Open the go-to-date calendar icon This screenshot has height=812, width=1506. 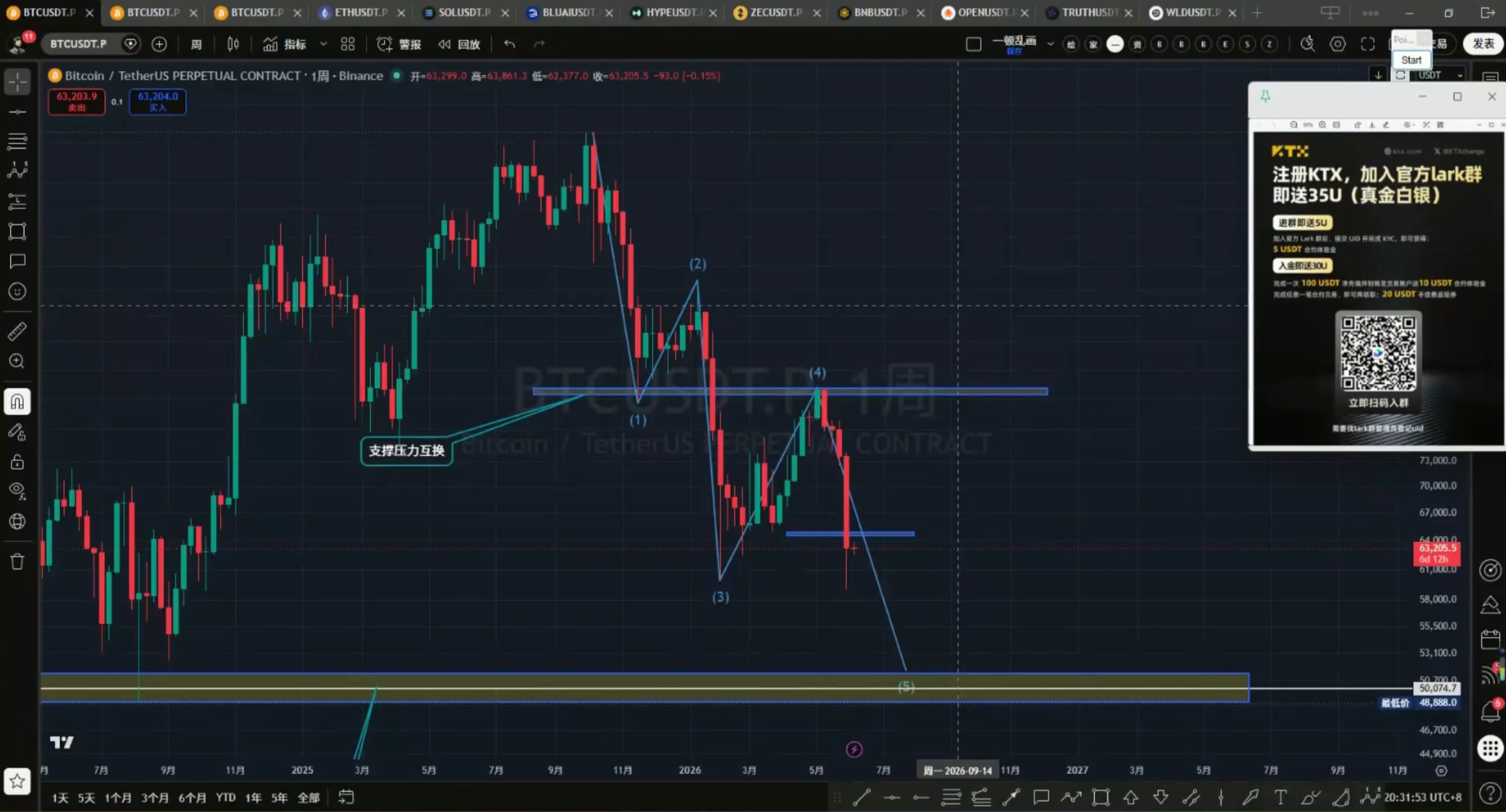point(346,797)
